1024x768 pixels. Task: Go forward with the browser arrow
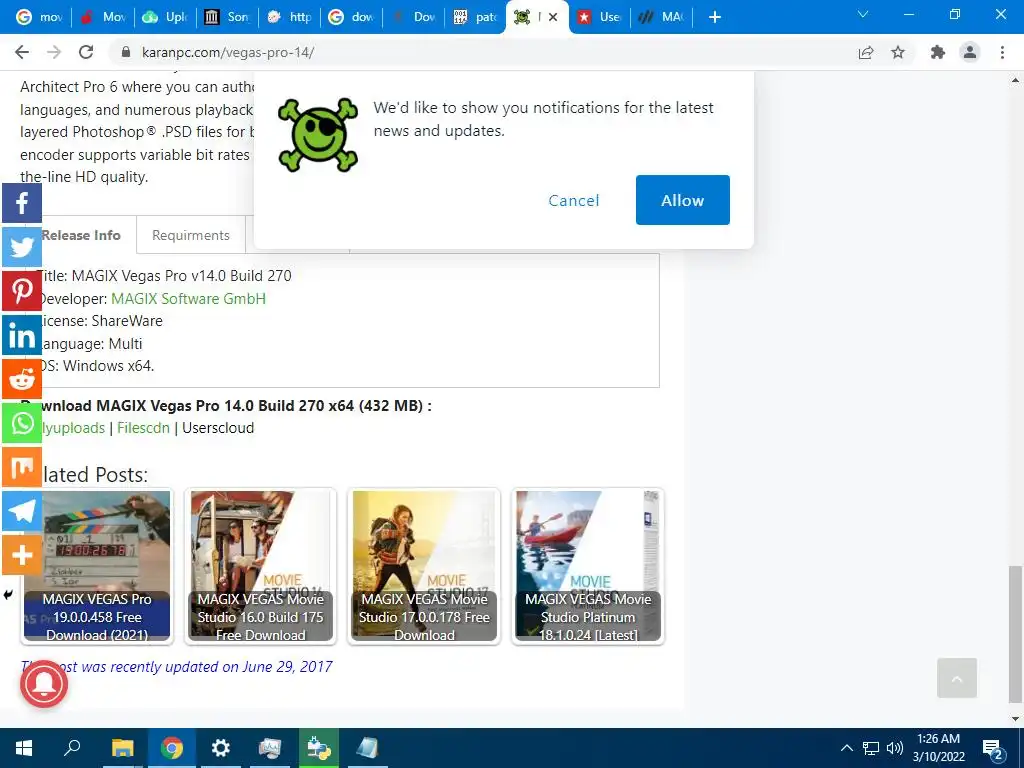pyautogui.click(x=54, y=52)
